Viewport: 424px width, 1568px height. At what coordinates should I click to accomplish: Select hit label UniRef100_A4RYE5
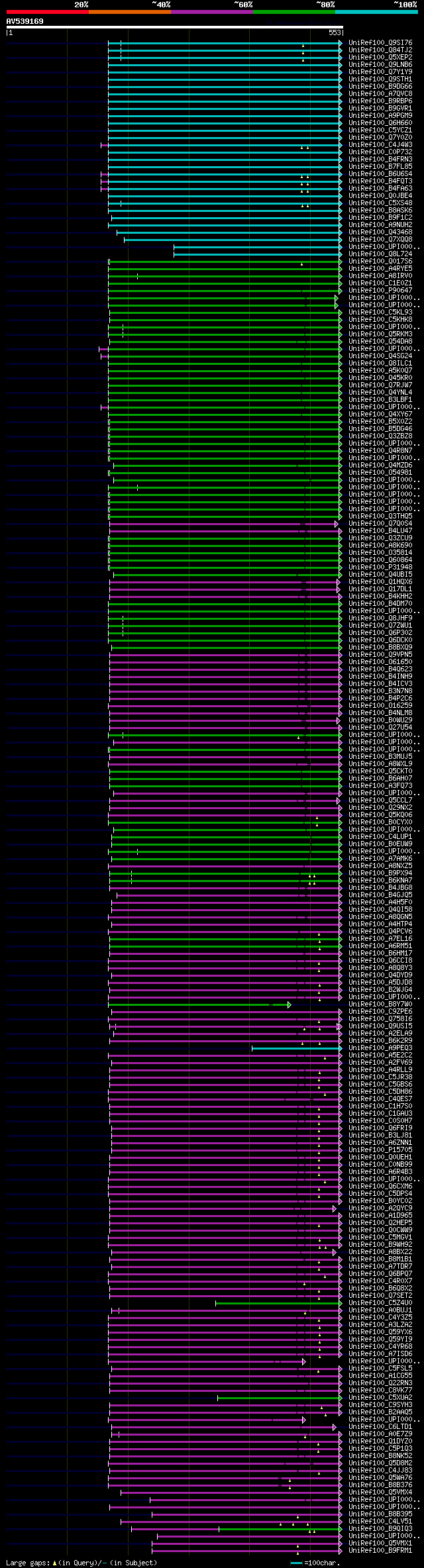(380, 268)
